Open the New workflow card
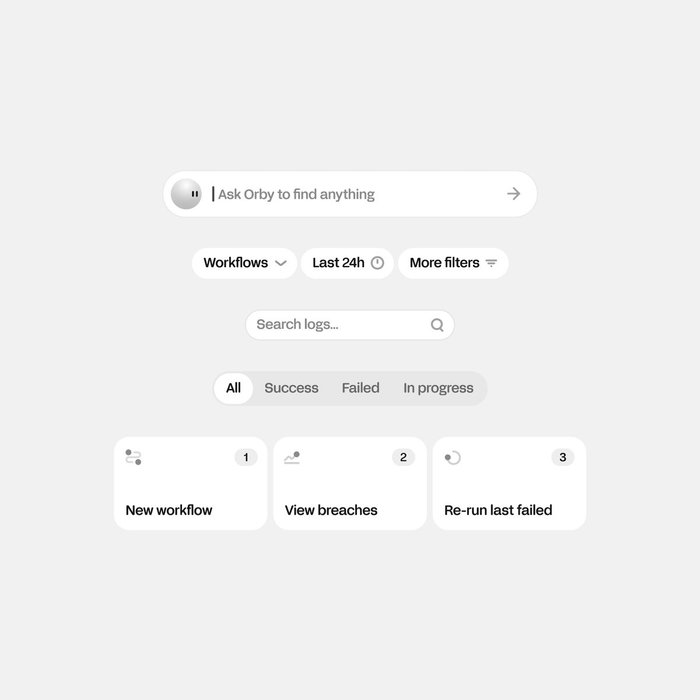This screenshot has width=700, height=700. coord(191,483)
